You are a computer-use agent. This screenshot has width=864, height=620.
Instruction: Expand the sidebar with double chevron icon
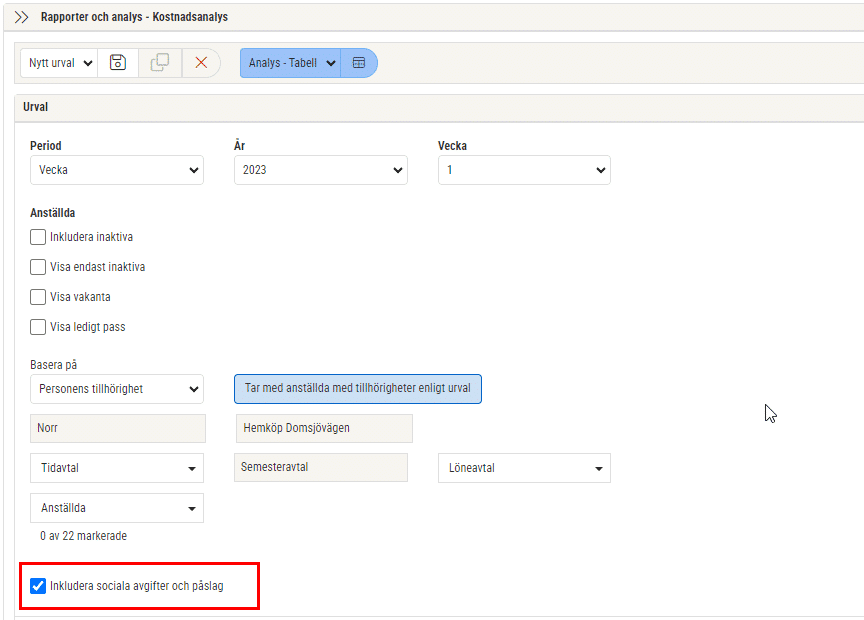[21, 17]
